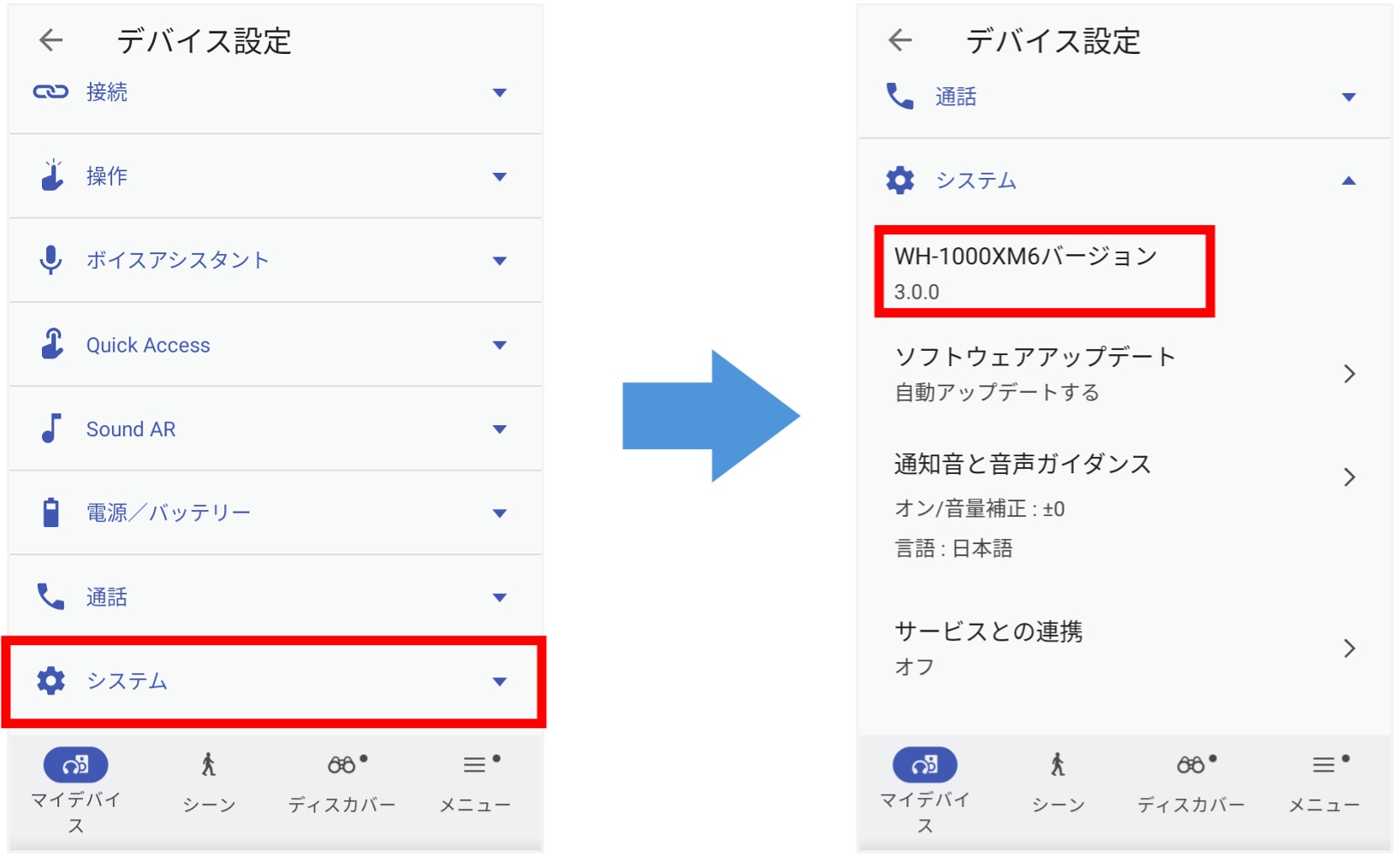Image resolution: width=1400 pixels, height=858 pixels.
Task: Tap the back arrow on right screen
Action: [900, 39]
